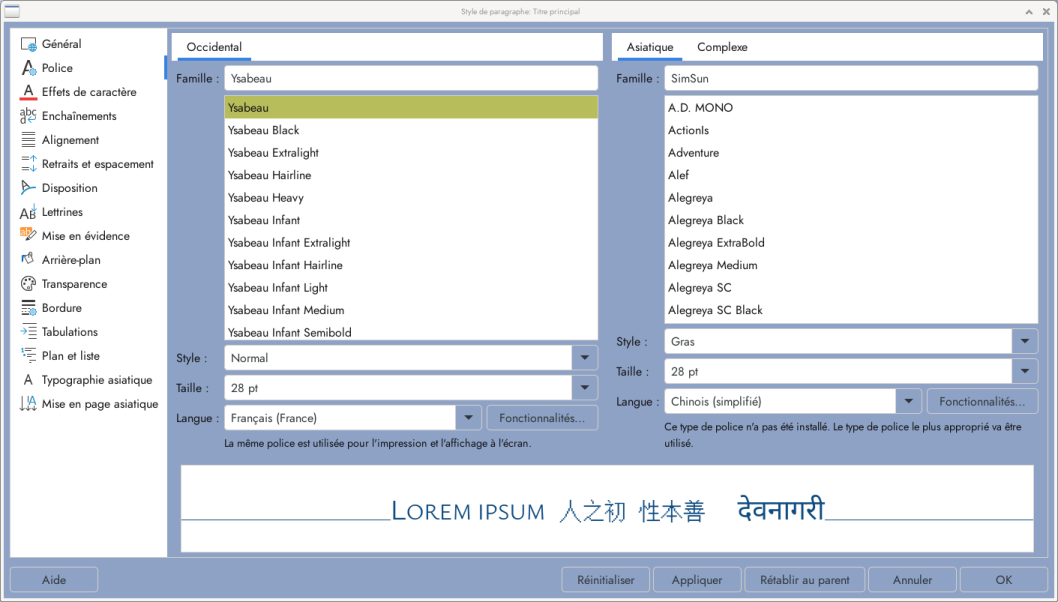Click the Bordure sidebar icon
This screenshot has height=602, width=1058.
(x=28, y=308)
